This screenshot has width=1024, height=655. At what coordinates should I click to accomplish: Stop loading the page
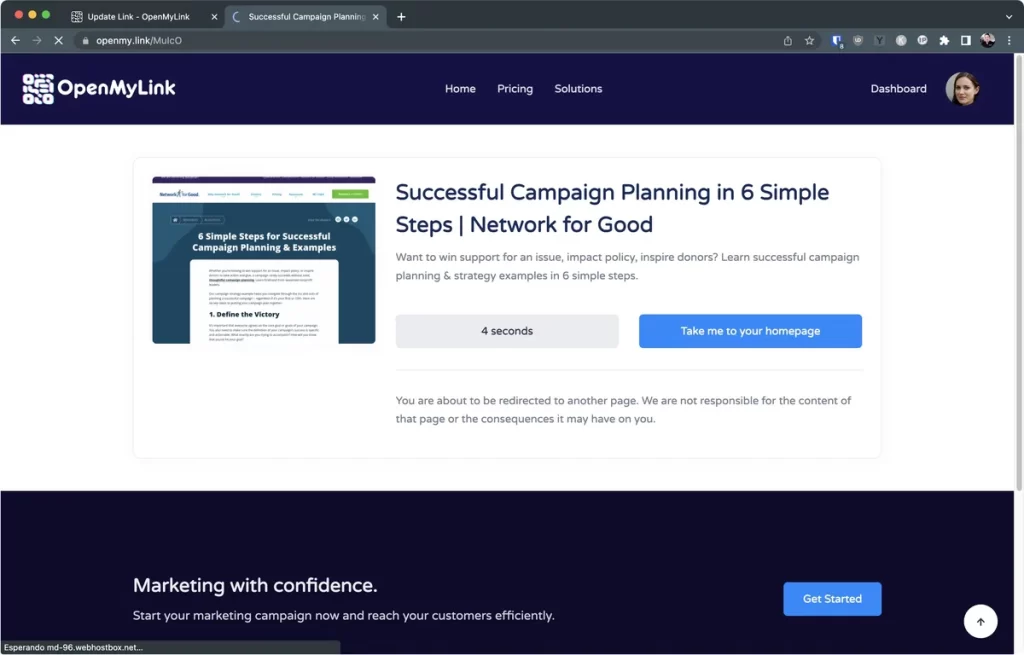tap(58, 40)
